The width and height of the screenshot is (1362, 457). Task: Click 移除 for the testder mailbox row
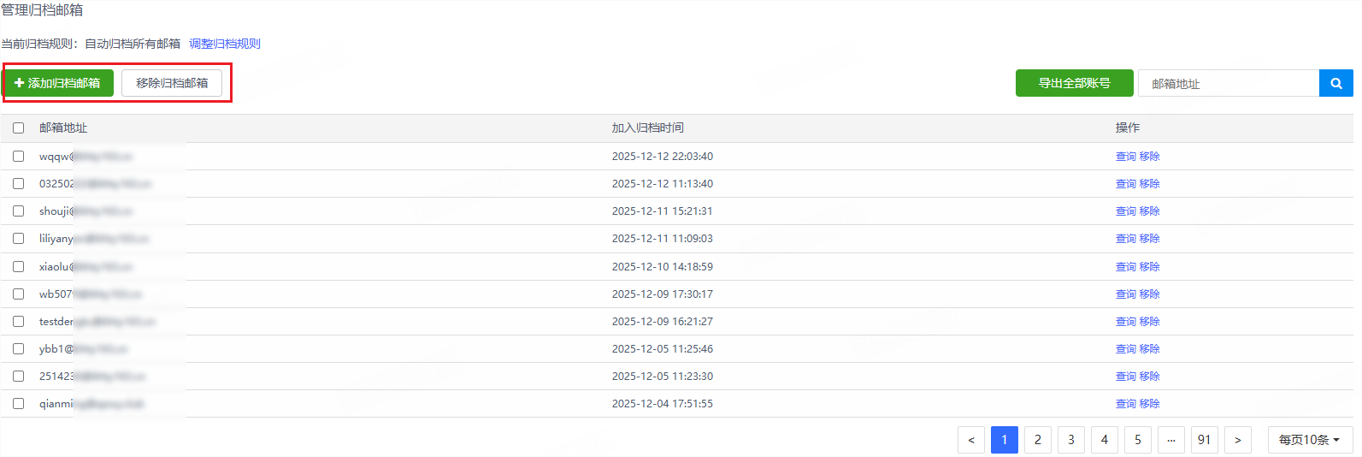(x=1150, y=322)
